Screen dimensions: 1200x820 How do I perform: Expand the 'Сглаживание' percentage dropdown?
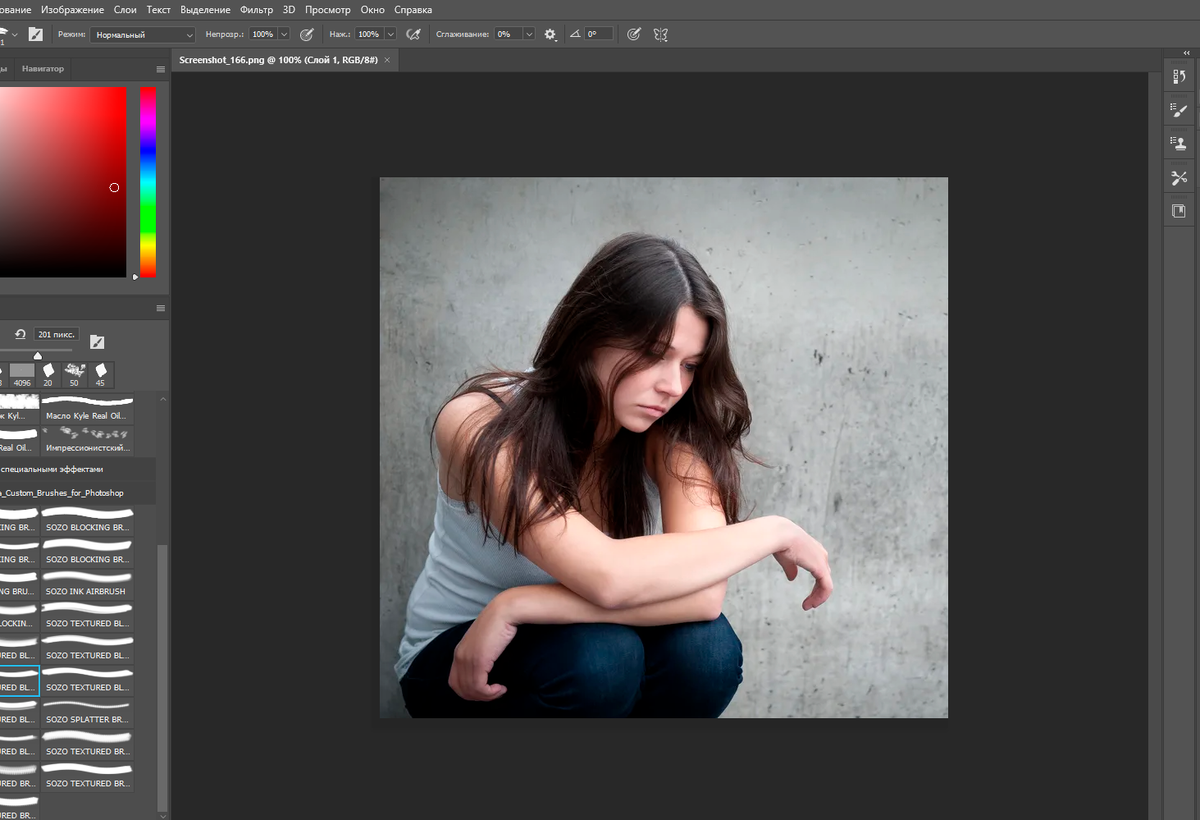click(529, 34)
